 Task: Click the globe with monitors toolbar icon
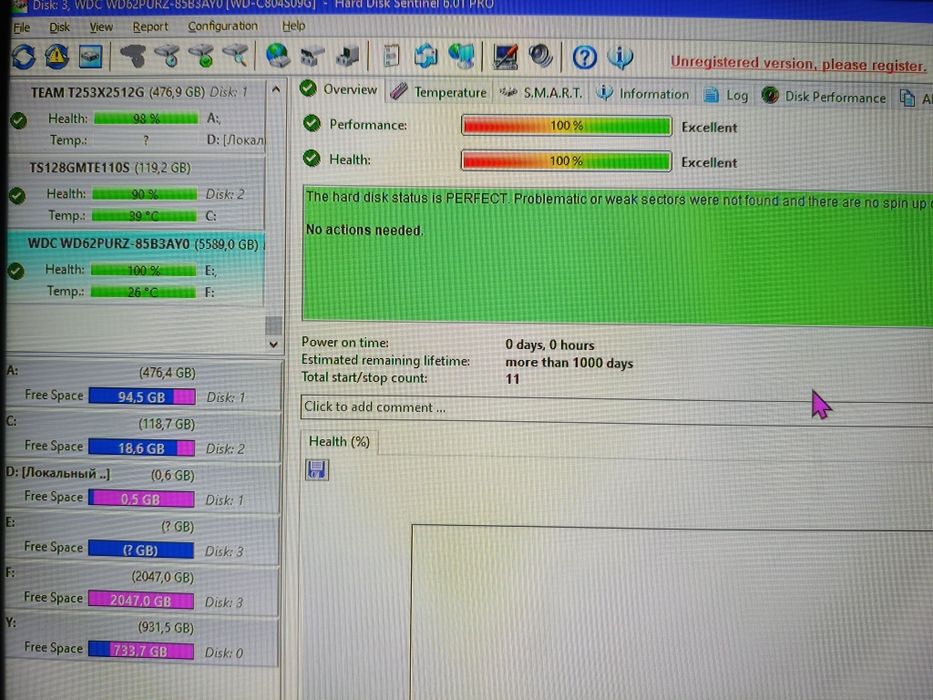(x=461, y=57)
